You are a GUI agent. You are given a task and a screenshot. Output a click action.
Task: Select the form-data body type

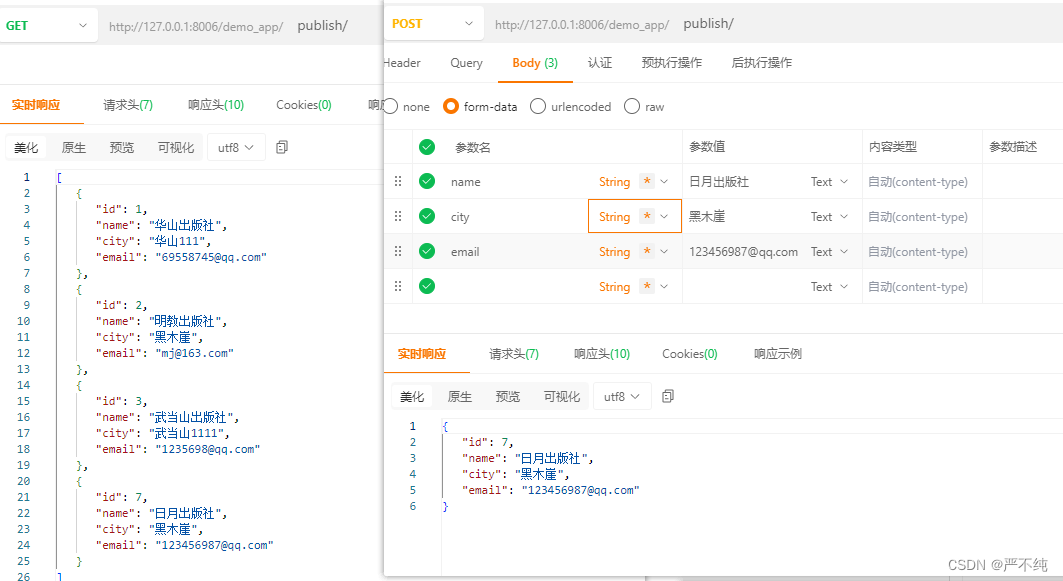click(451, 106)
